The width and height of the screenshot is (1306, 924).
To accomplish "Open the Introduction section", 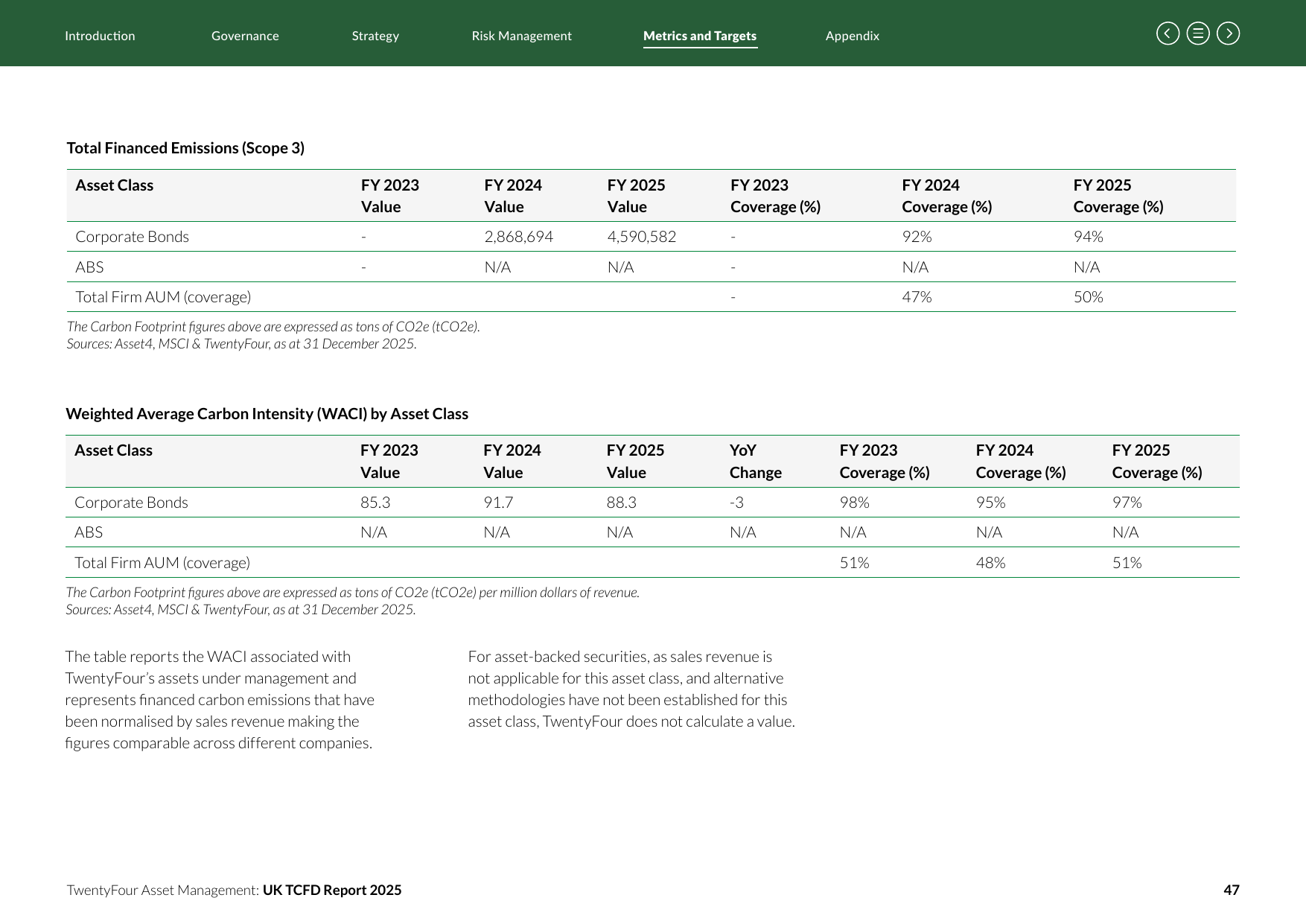I will pos(100,36).
